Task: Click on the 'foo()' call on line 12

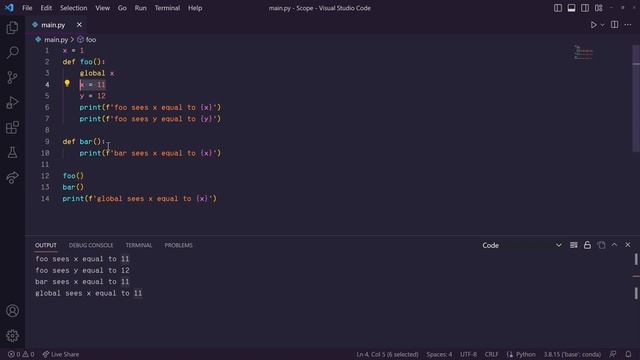Action: 73,176
